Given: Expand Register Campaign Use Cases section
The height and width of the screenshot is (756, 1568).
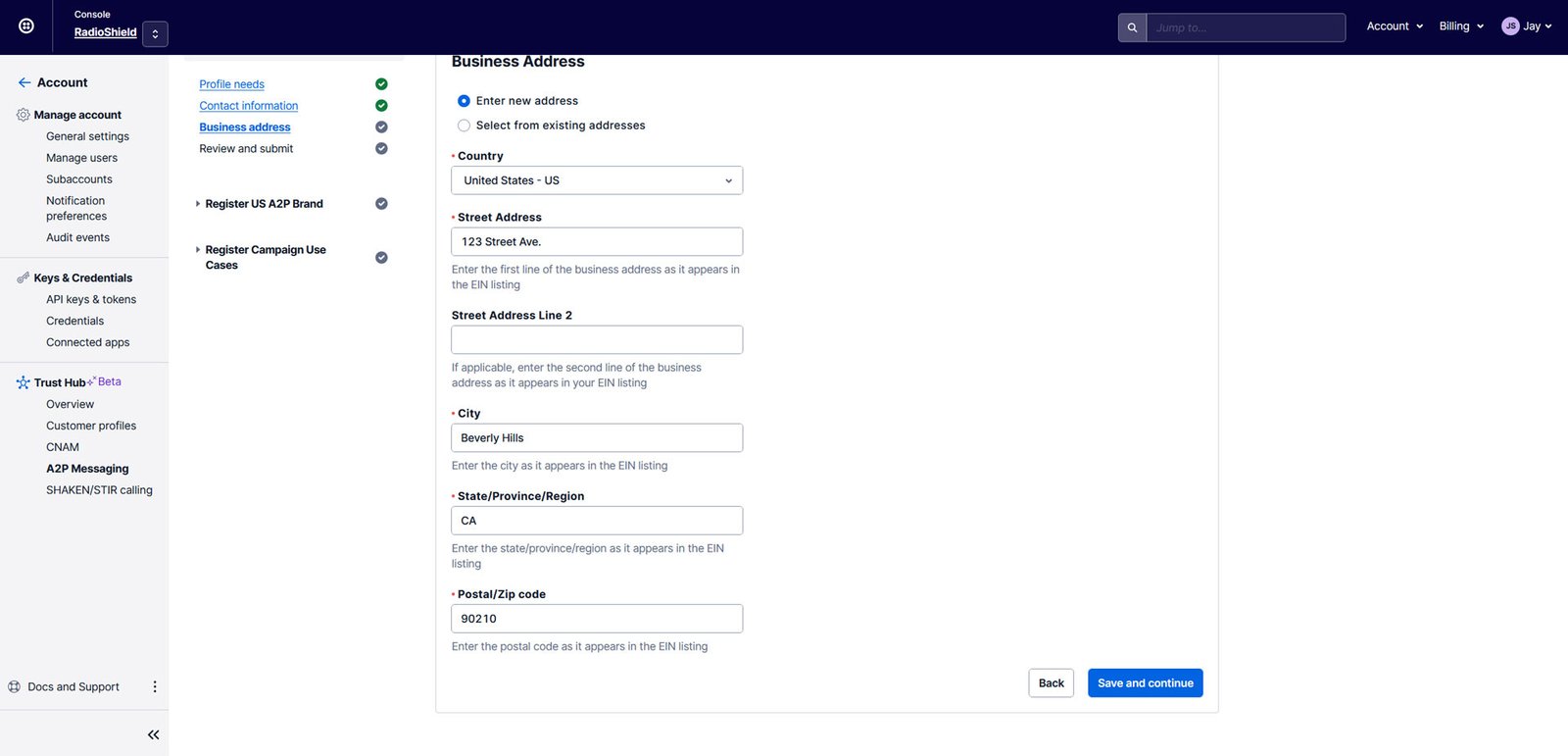Looking at the screenshot, I should pos(261,257).
